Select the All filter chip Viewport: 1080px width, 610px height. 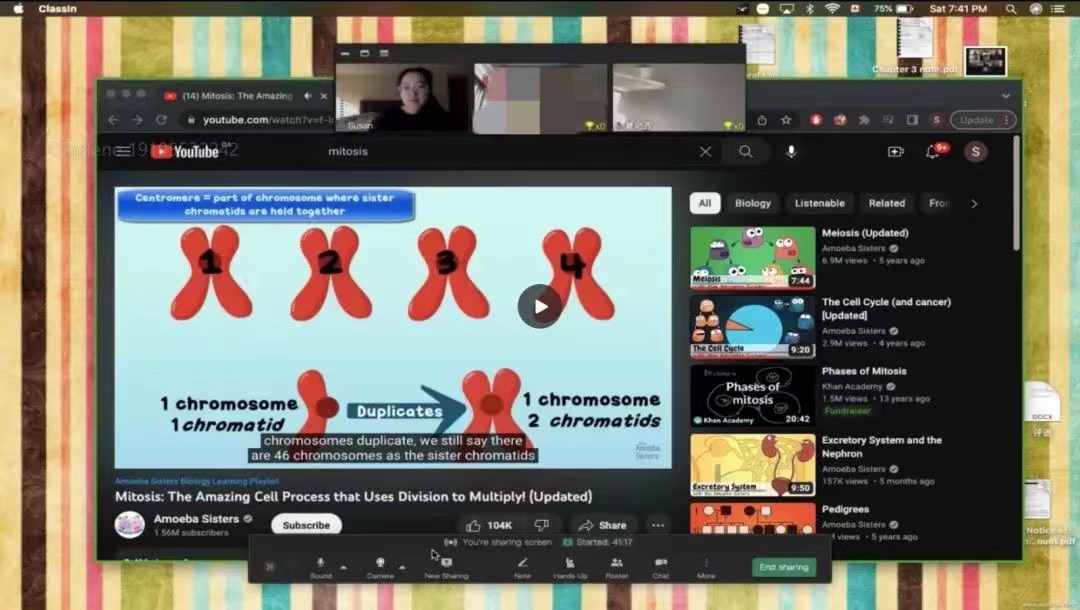point(705,203)
